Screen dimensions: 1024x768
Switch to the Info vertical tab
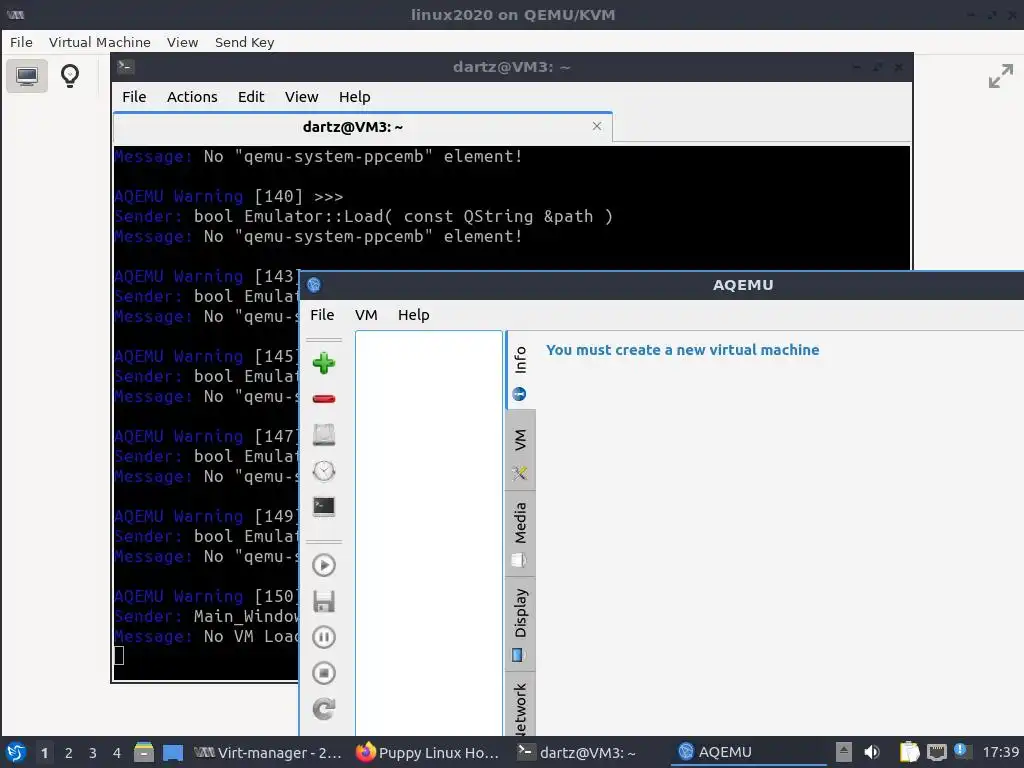coord(520,372)
